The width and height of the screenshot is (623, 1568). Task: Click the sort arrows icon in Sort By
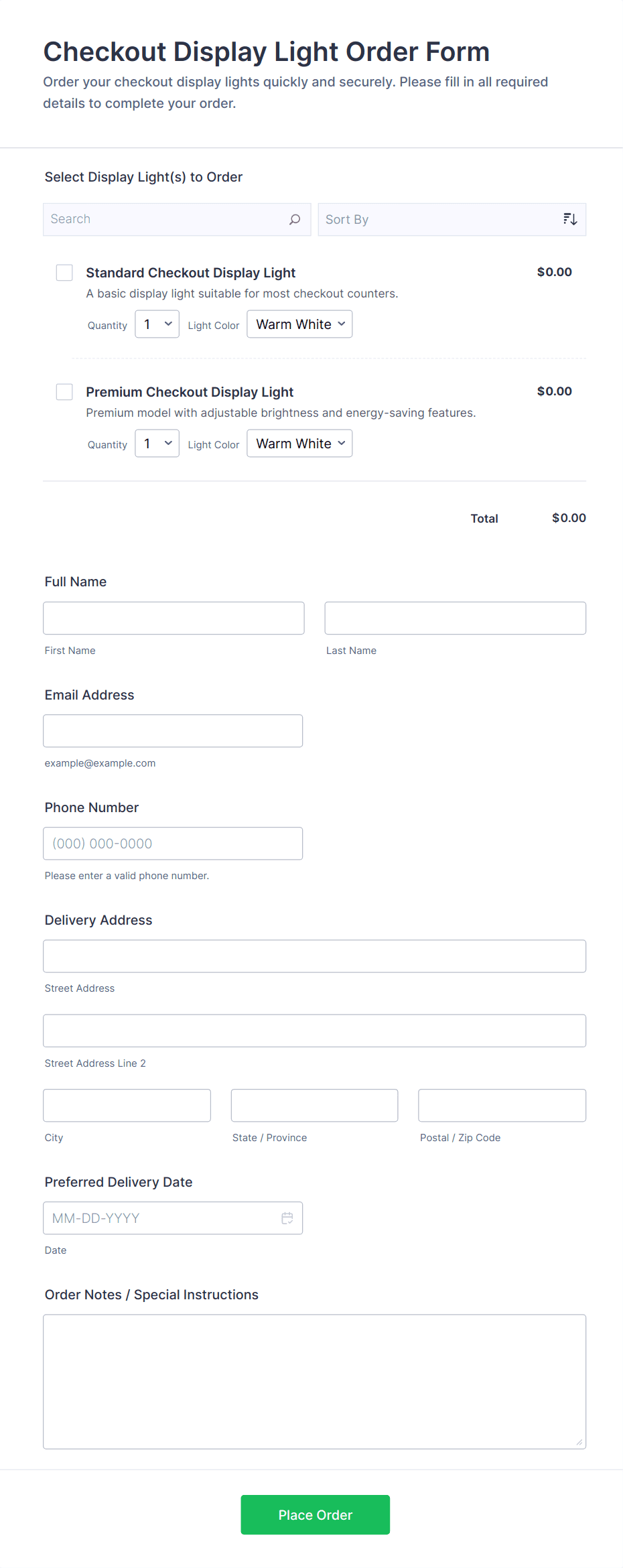point(570,218)
